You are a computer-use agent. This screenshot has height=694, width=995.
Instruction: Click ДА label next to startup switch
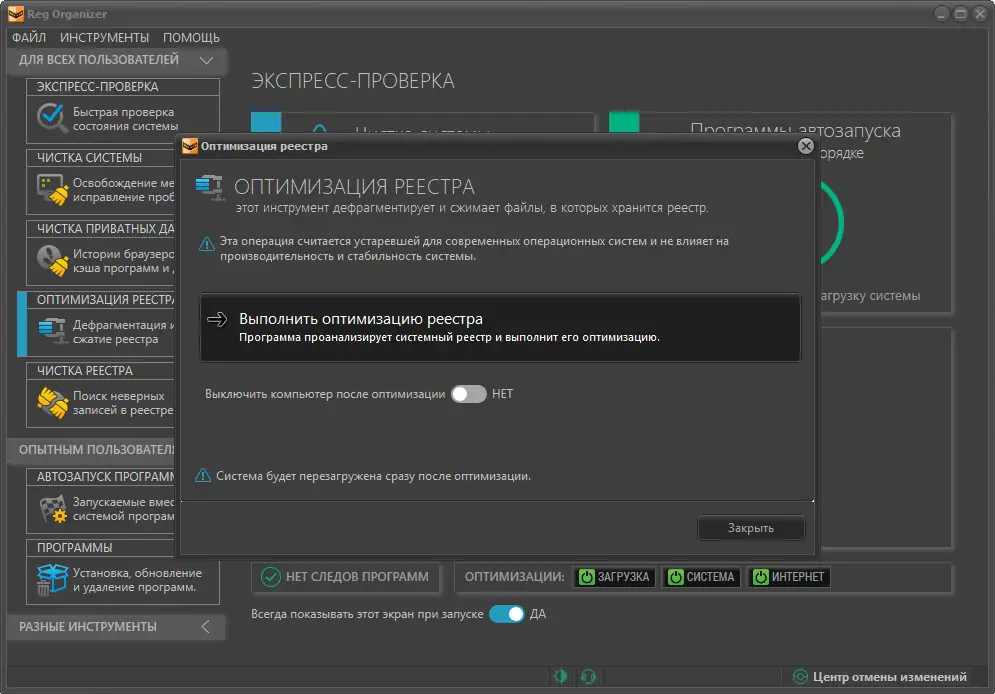(538, 614)
